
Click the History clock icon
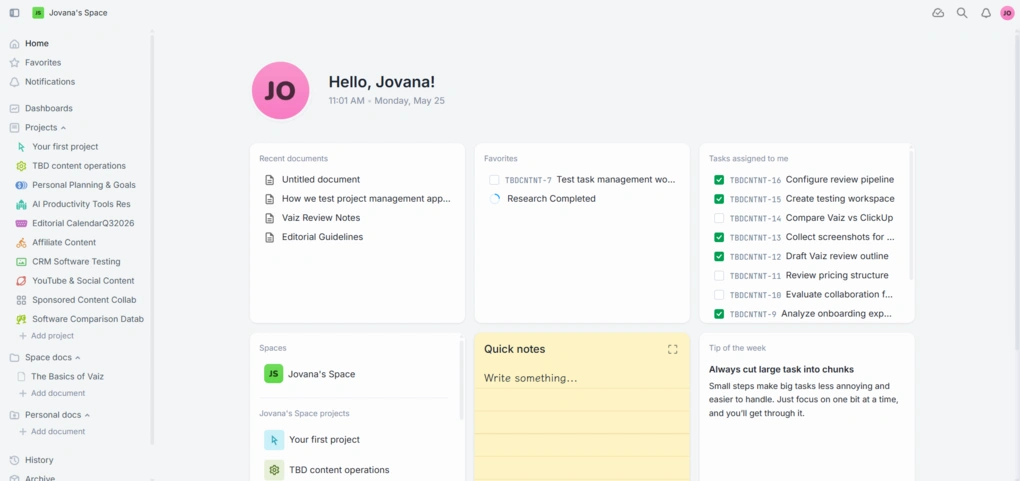coord(14,460)
